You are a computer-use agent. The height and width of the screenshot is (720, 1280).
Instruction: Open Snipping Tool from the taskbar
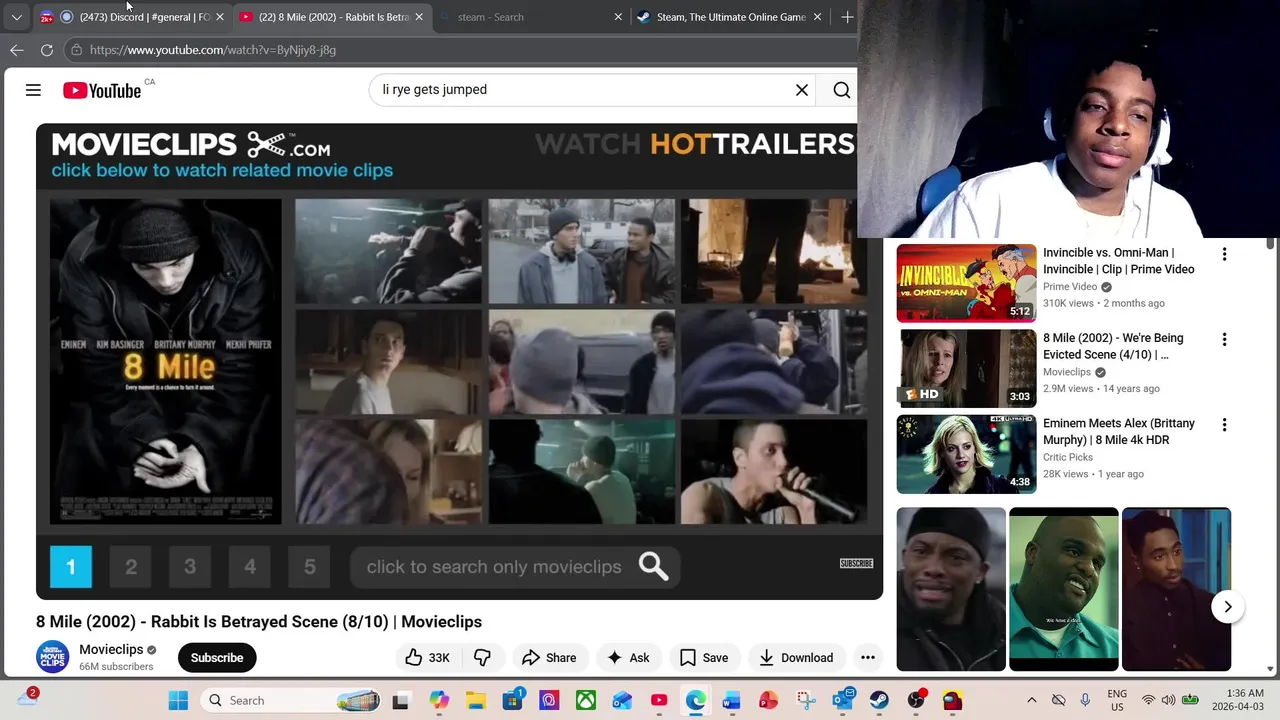806,700
